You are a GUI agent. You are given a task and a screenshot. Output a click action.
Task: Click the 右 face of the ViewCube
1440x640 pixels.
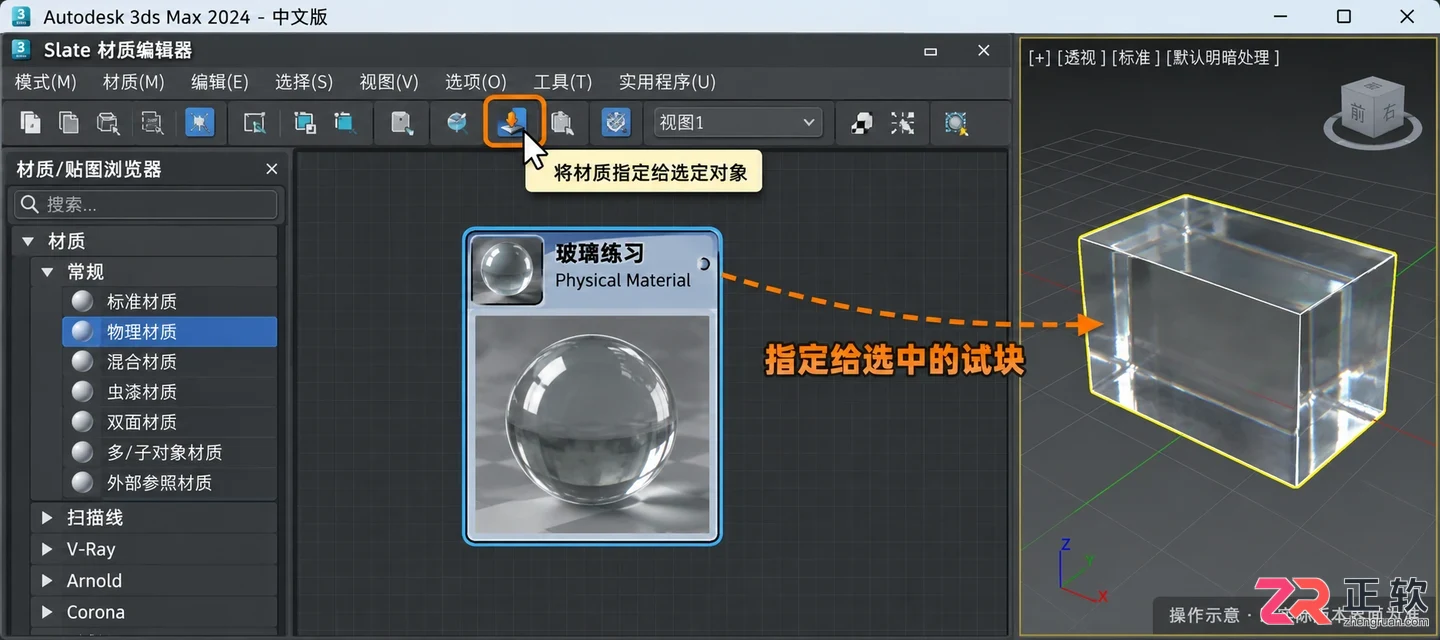(x=1389, y=113)
